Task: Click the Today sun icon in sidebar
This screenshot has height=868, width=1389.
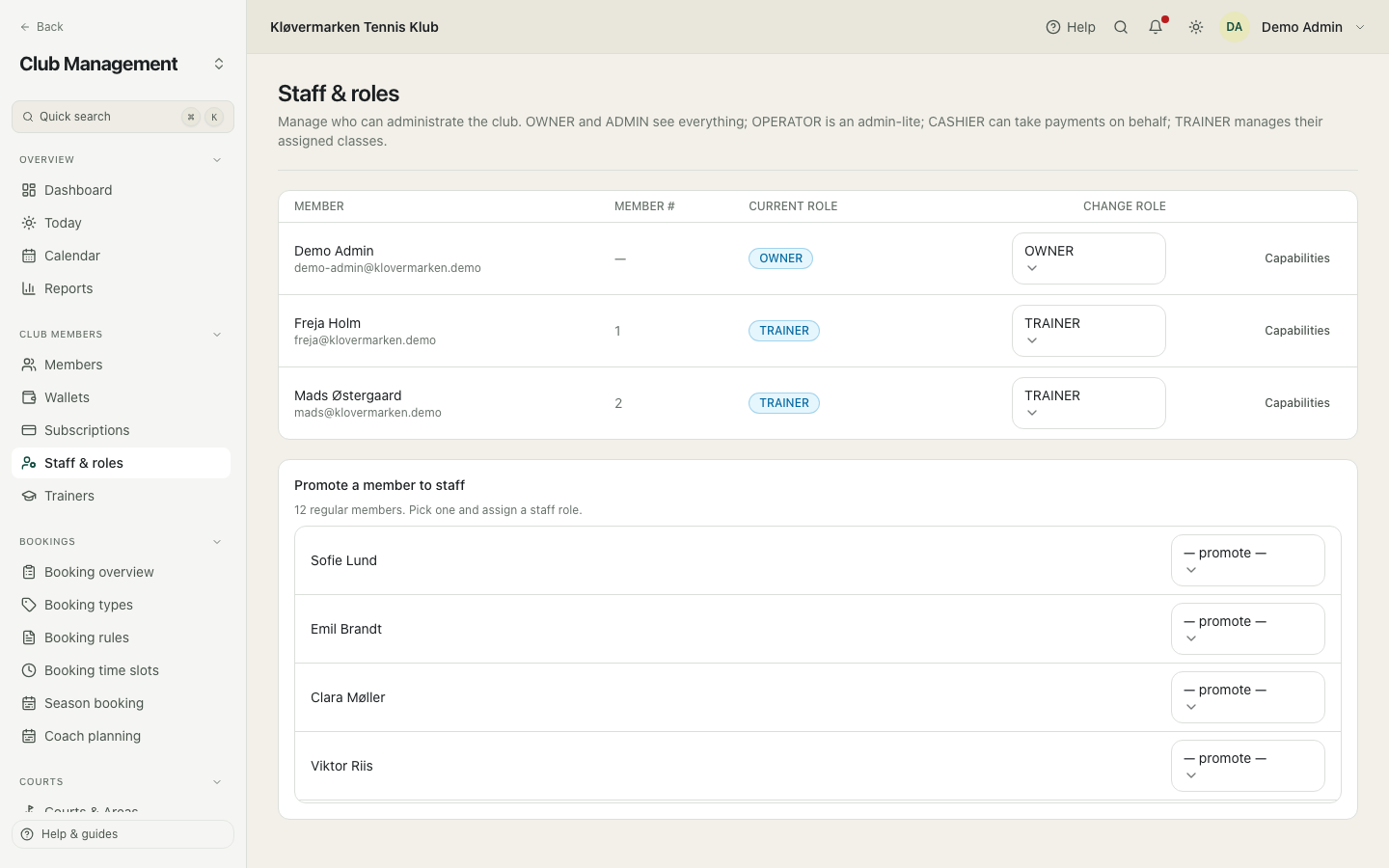Action: pyautogui.click(x=29, y=223)
